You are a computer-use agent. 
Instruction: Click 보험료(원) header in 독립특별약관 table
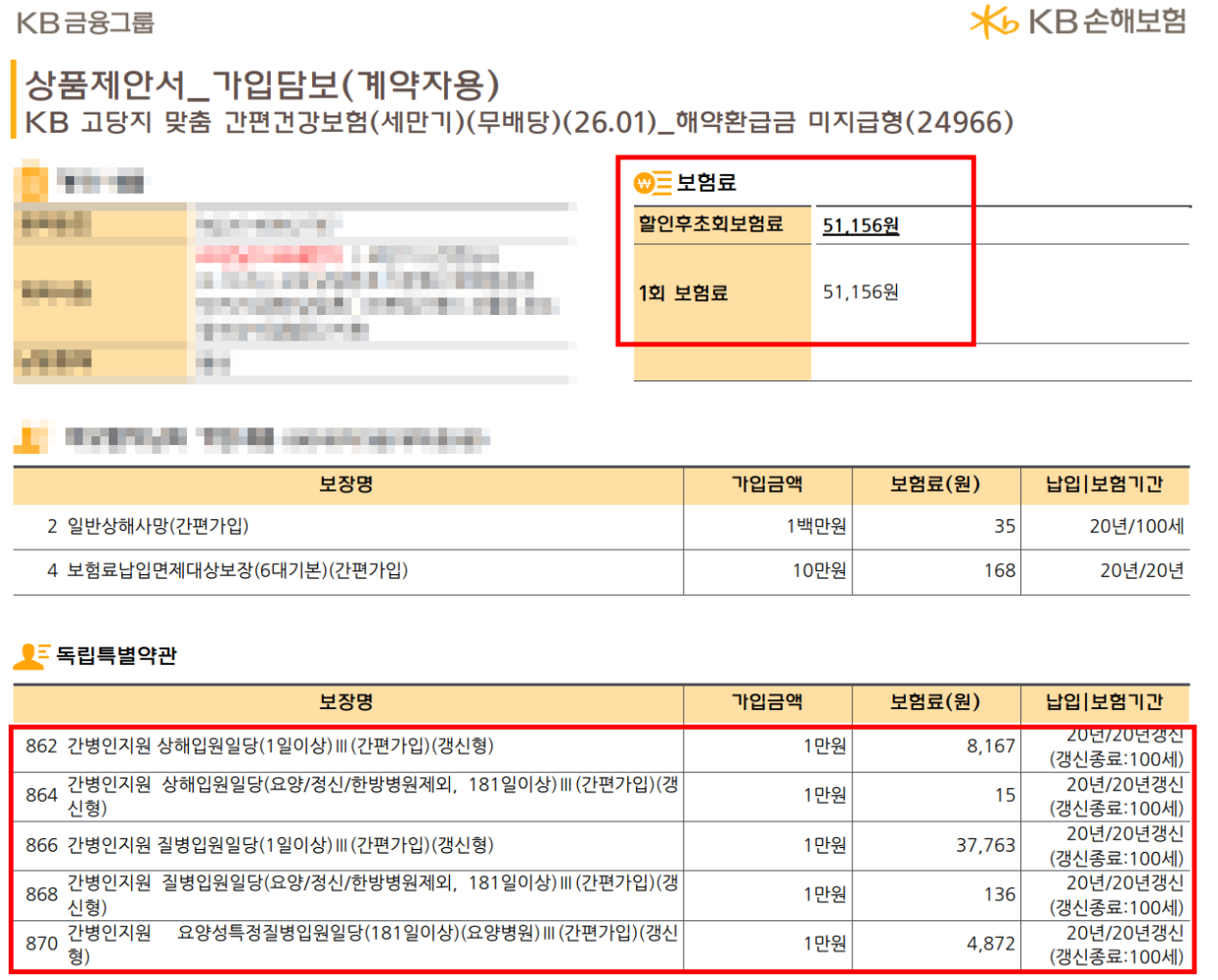pyautogui.click(x=935, y=702)
